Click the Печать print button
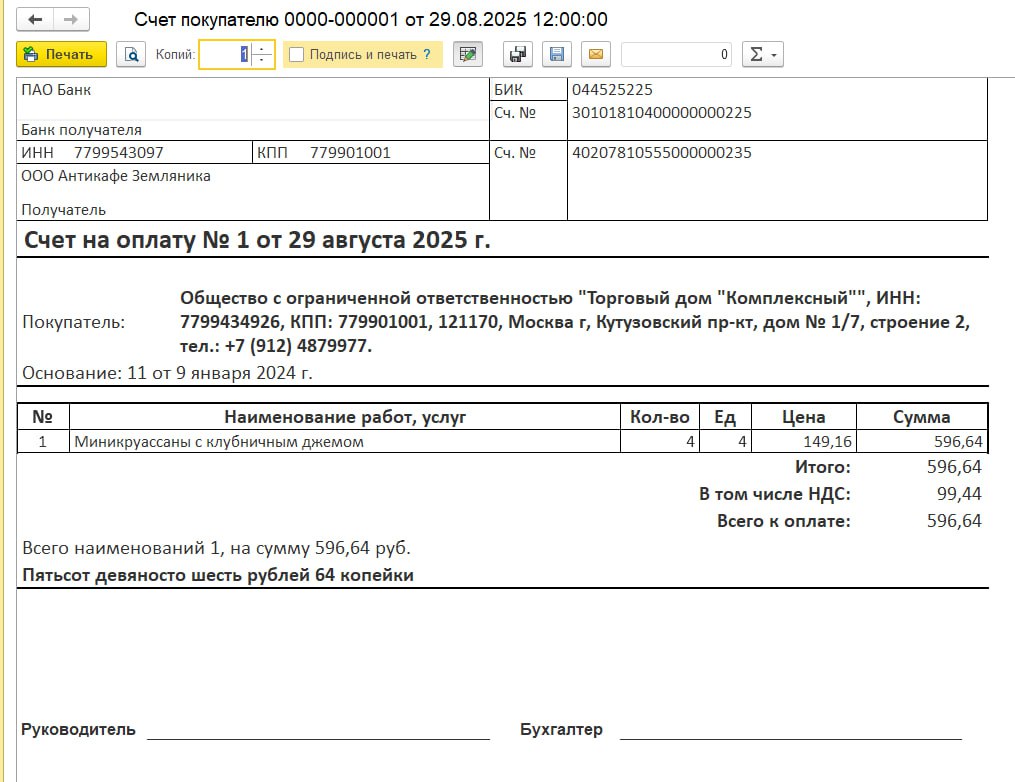 coord(61,54)
